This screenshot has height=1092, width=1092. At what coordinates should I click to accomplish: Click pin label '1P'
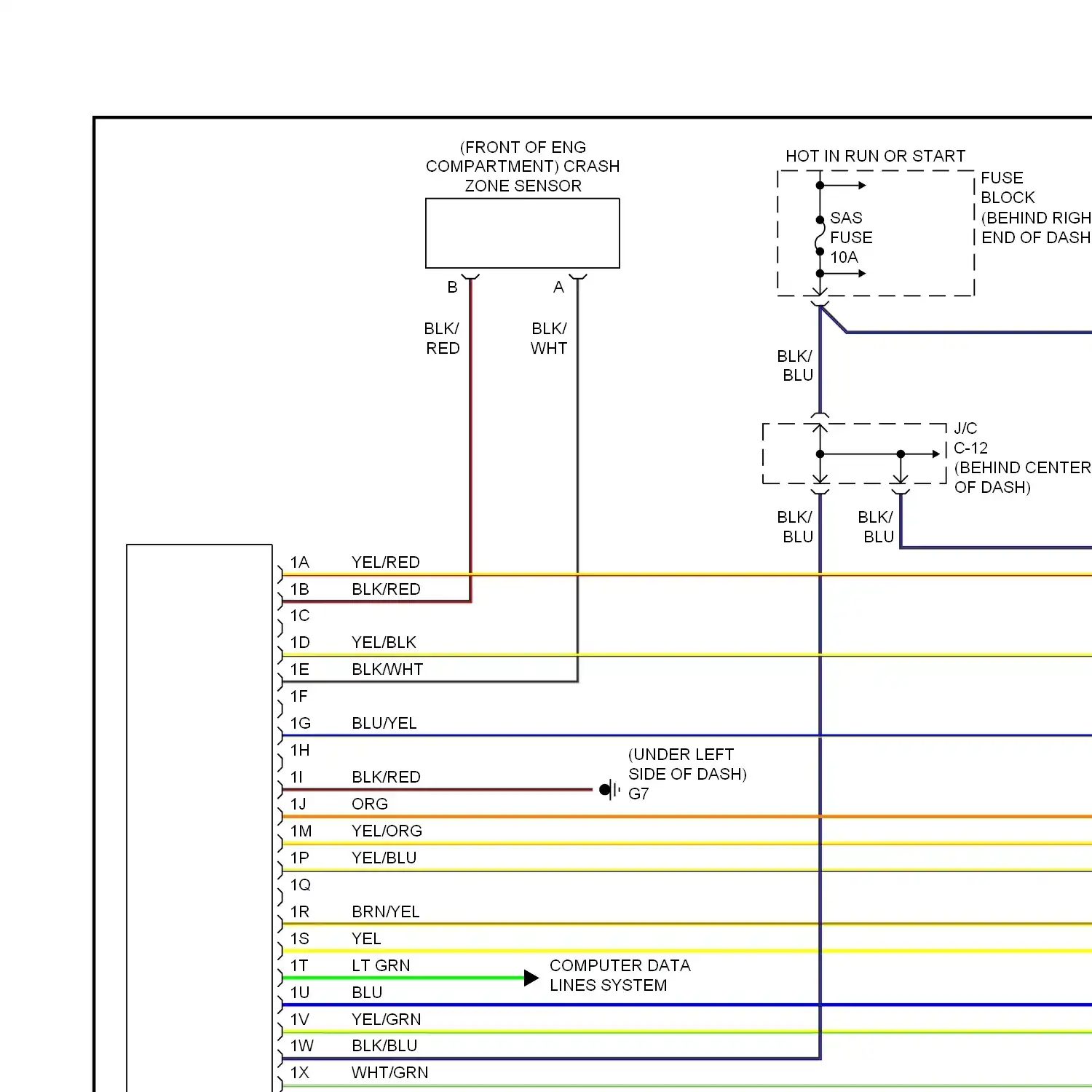tap(300, 858)
